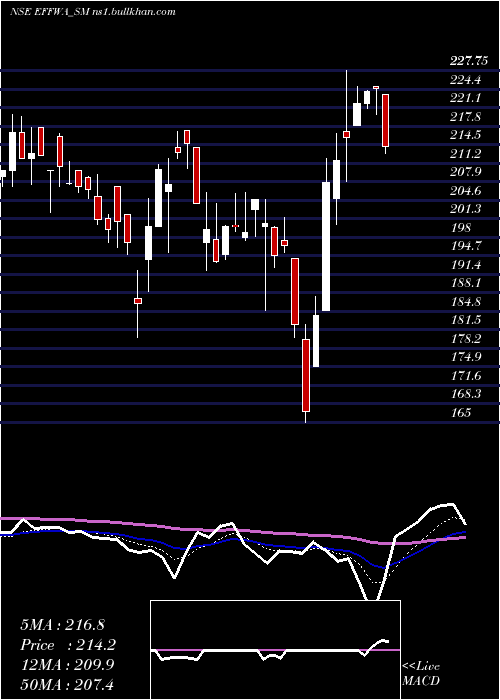The height and width of the screenshot is (700, 500).
Task: Click the 171.6 price axis label
Action: pyautogui.click(x=466, y=376)
